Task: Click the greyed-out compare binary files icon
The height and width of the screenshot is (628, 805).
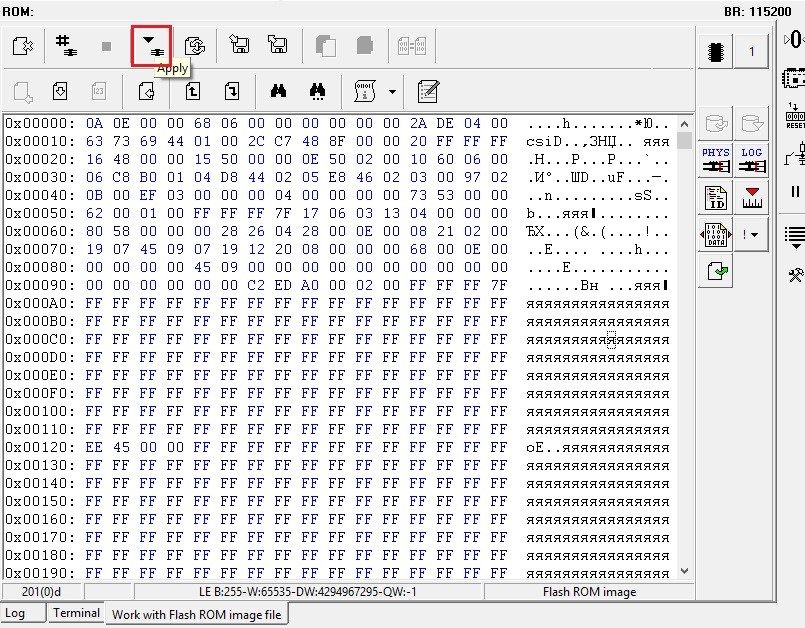Action: 412,46
